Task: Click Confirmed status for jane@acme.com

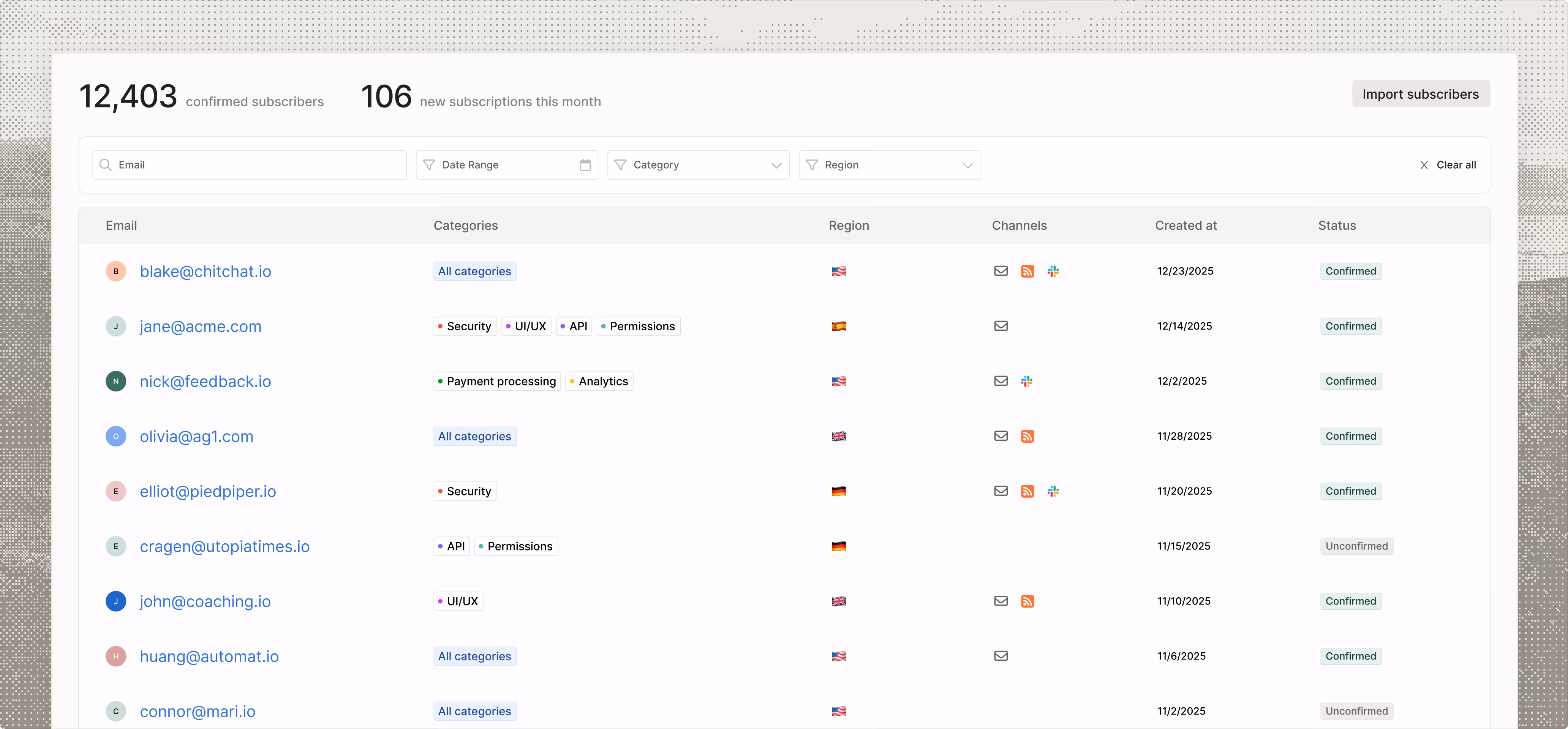Action: (x=1351, y=326)
